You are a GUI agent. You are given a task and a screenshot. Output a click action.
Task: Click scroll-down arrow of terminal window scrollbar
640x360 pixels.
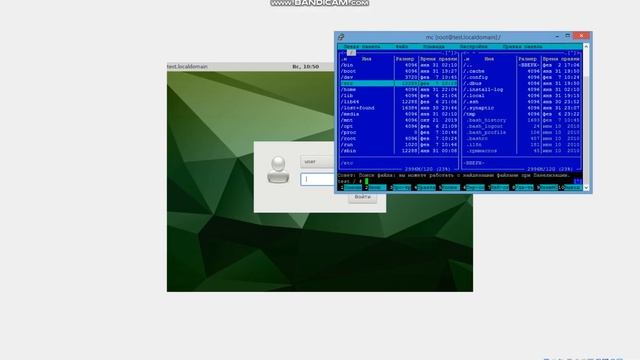click(586, 188)
